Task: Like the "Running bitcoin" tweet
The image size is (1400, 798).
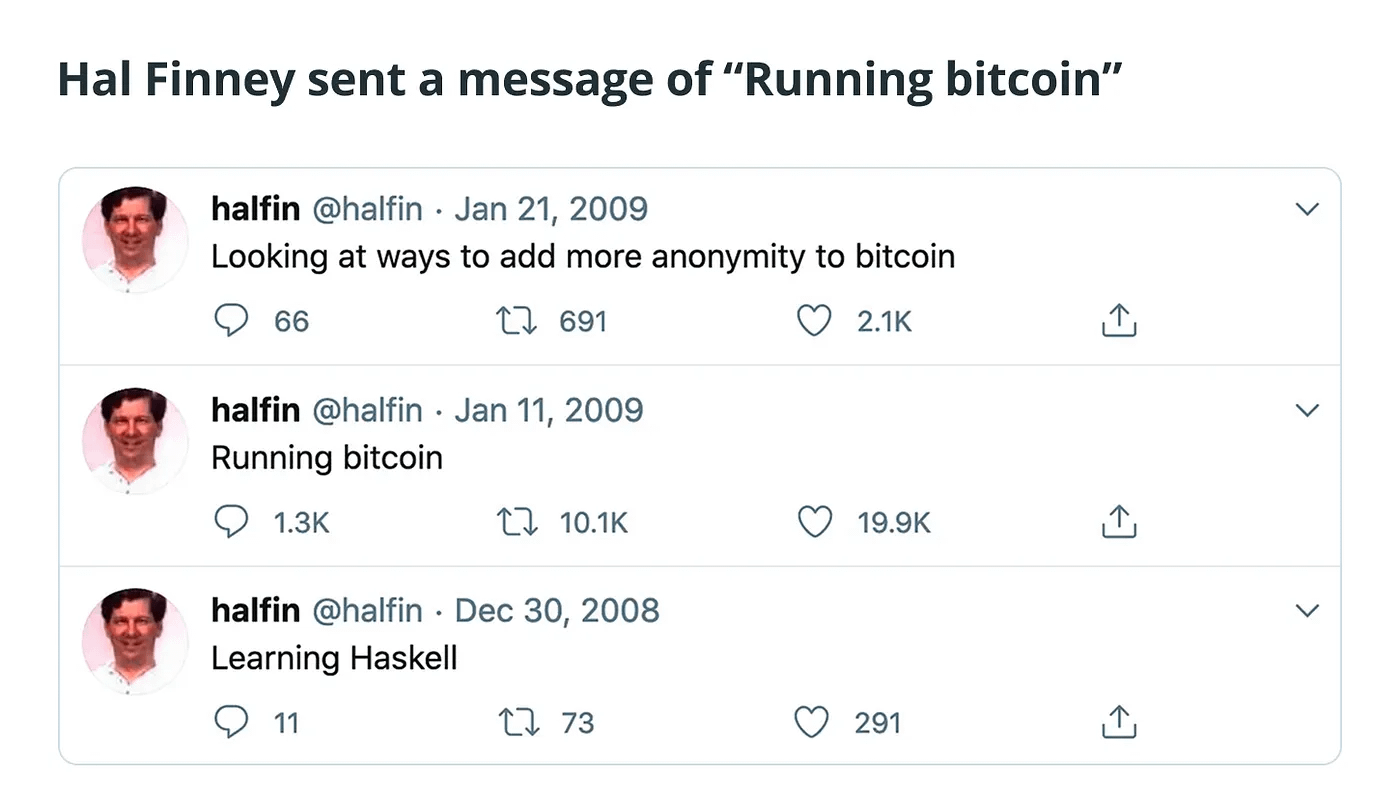Action: coord(814,522)
